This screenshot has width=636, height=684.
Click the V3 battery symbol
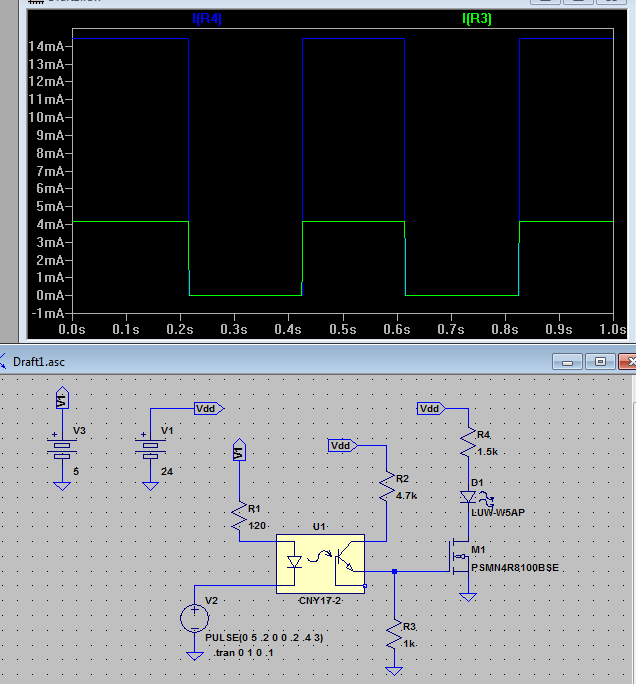pyautogui.click(x=62, y=449)
